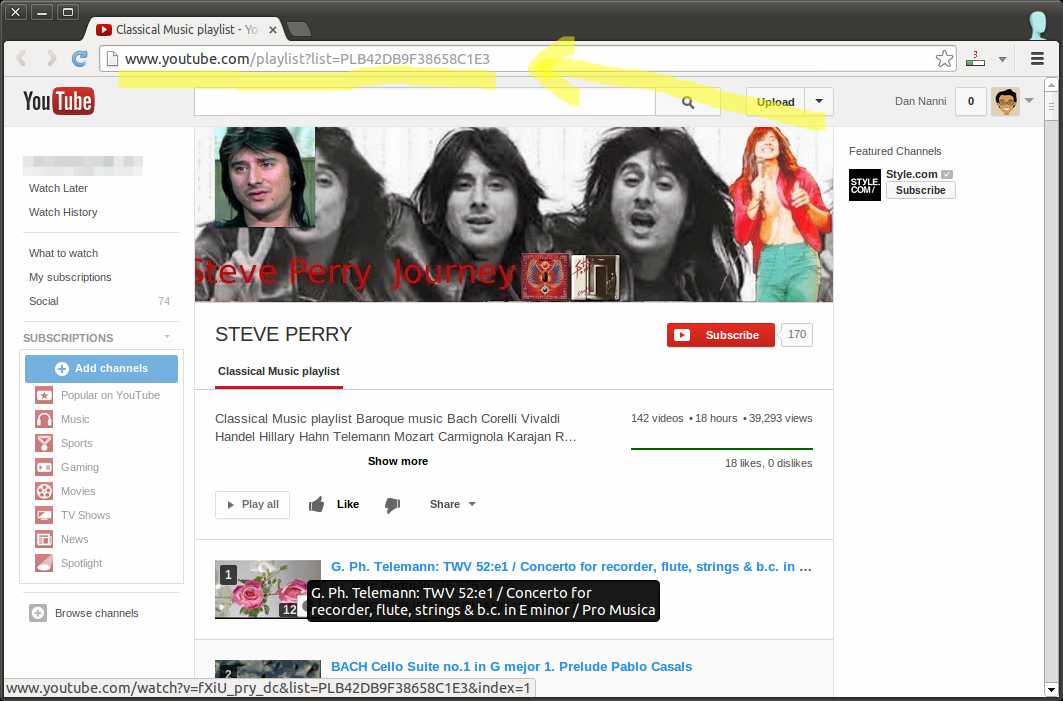Click the Add channels button
Image resolution: width=1063 pixels, height=701 pixels.
pyautogui.click(x=102, y=369)
